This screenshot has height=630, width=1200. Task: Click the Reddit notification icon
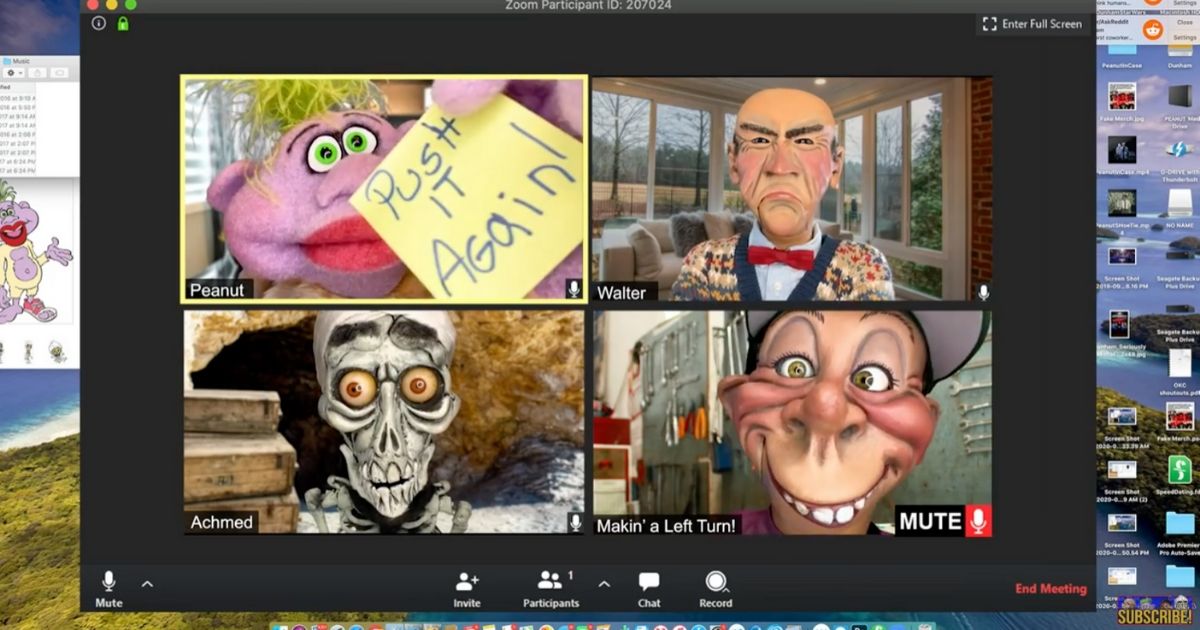pyautogui.click(x=1152, y=30)
